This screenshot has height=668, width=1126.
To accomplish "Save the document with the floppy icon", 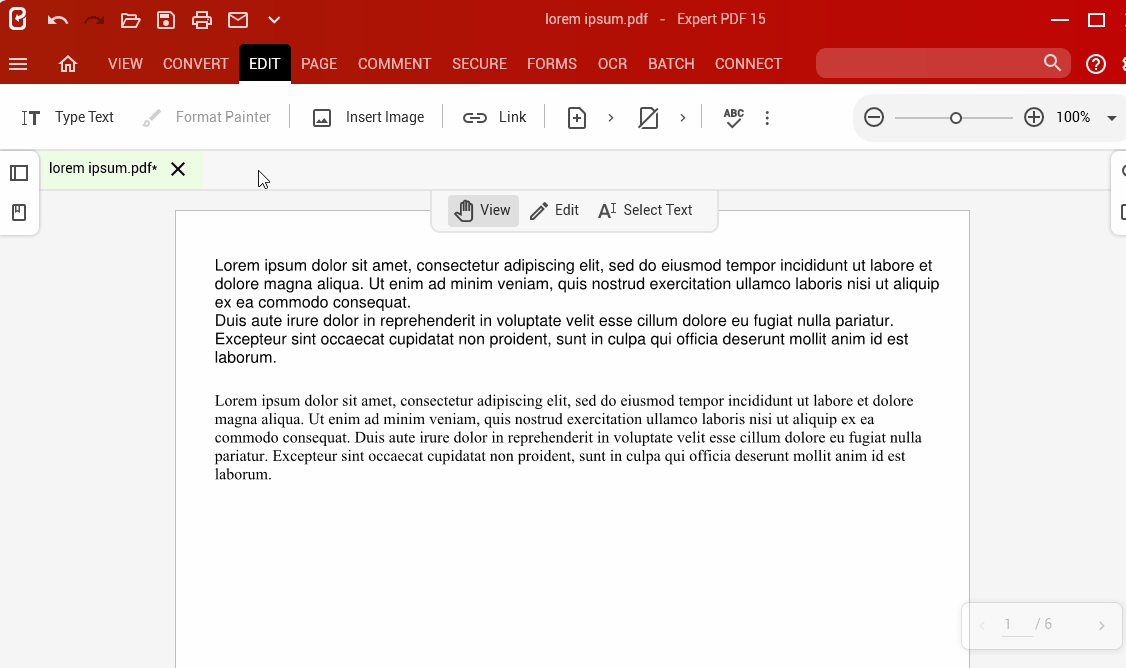I will click(x=166, y=20).
